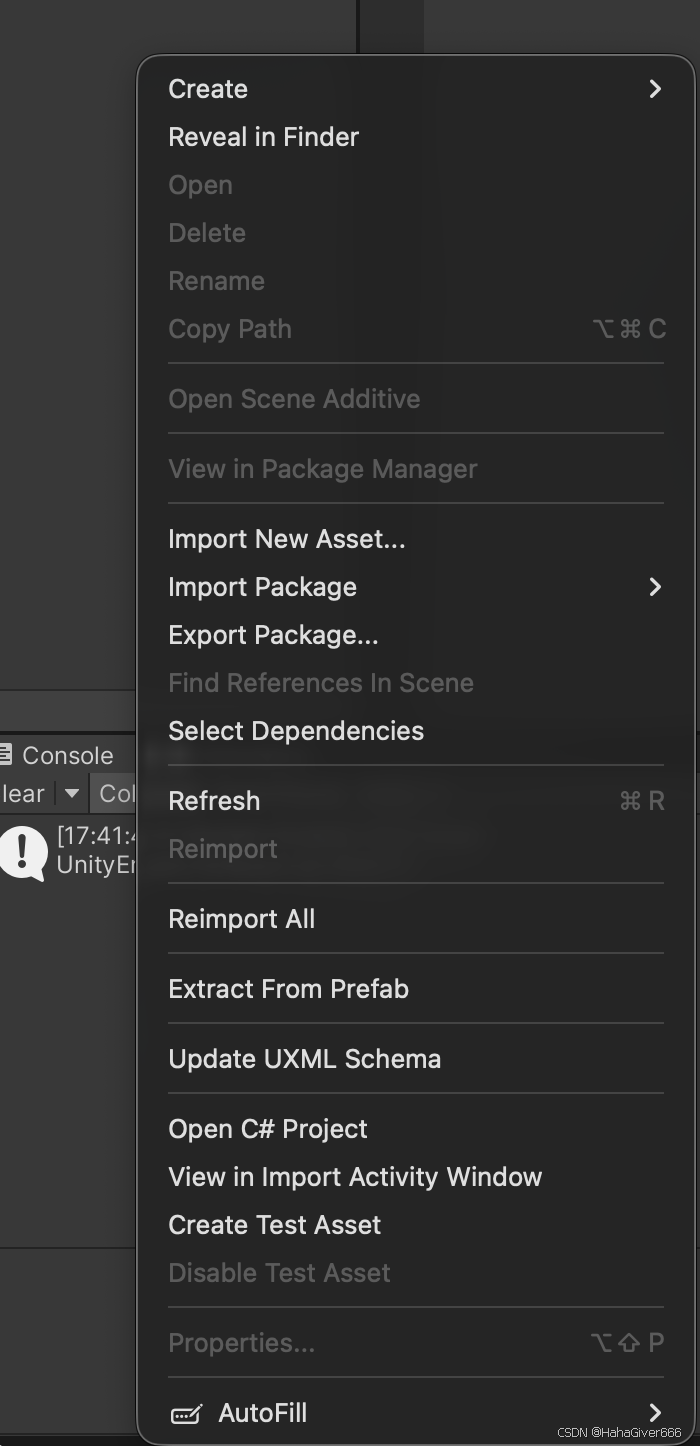Choose Export Package... from the menu
Image resolution: width=700 pixels, height=1446 pixels.
273,635
